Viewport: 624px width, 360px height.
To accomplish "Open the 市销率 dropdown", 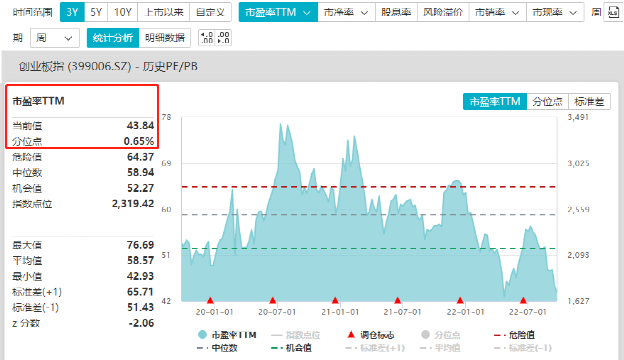I will pos(497,12).
